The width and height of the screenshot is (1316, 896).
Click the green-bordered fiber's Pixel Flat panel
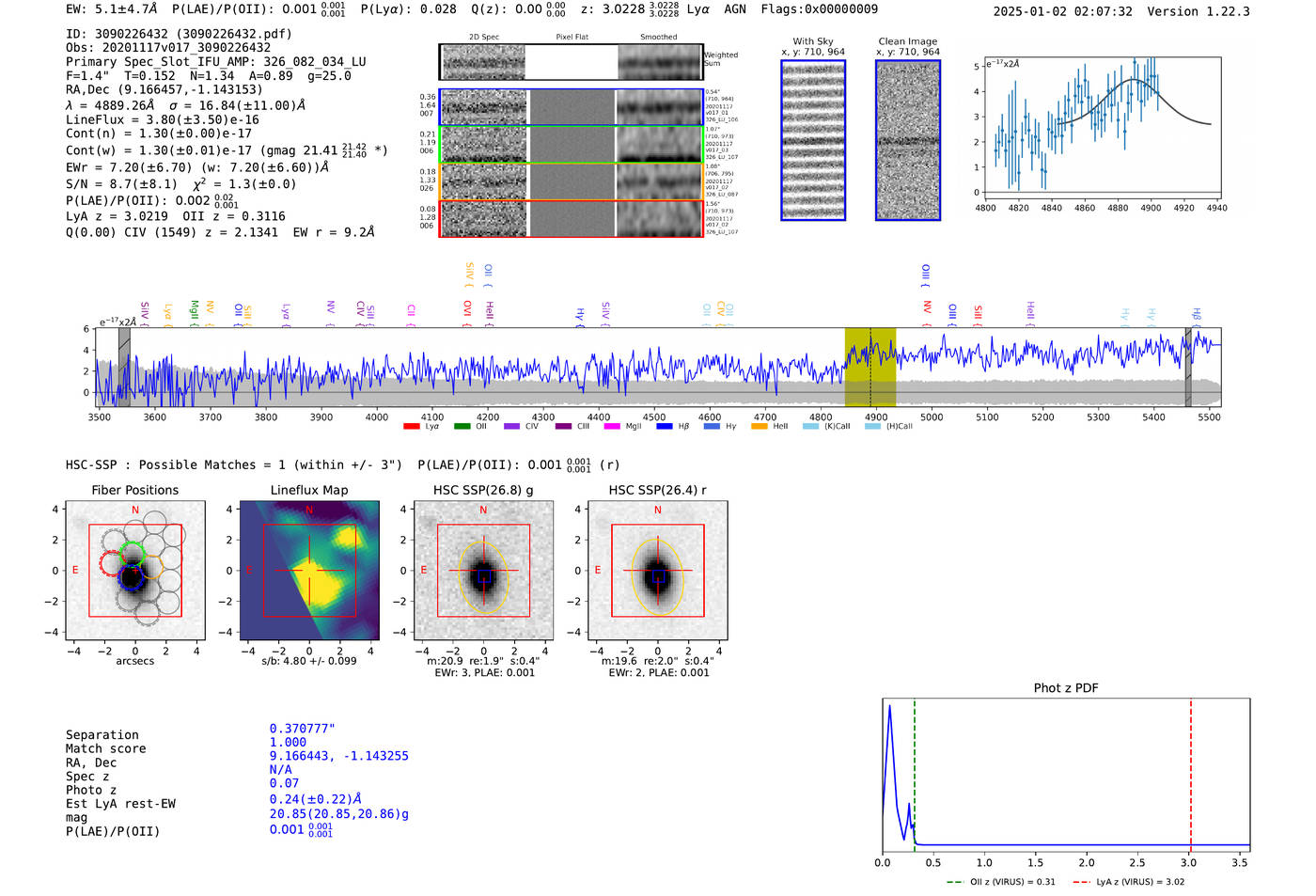572,145
